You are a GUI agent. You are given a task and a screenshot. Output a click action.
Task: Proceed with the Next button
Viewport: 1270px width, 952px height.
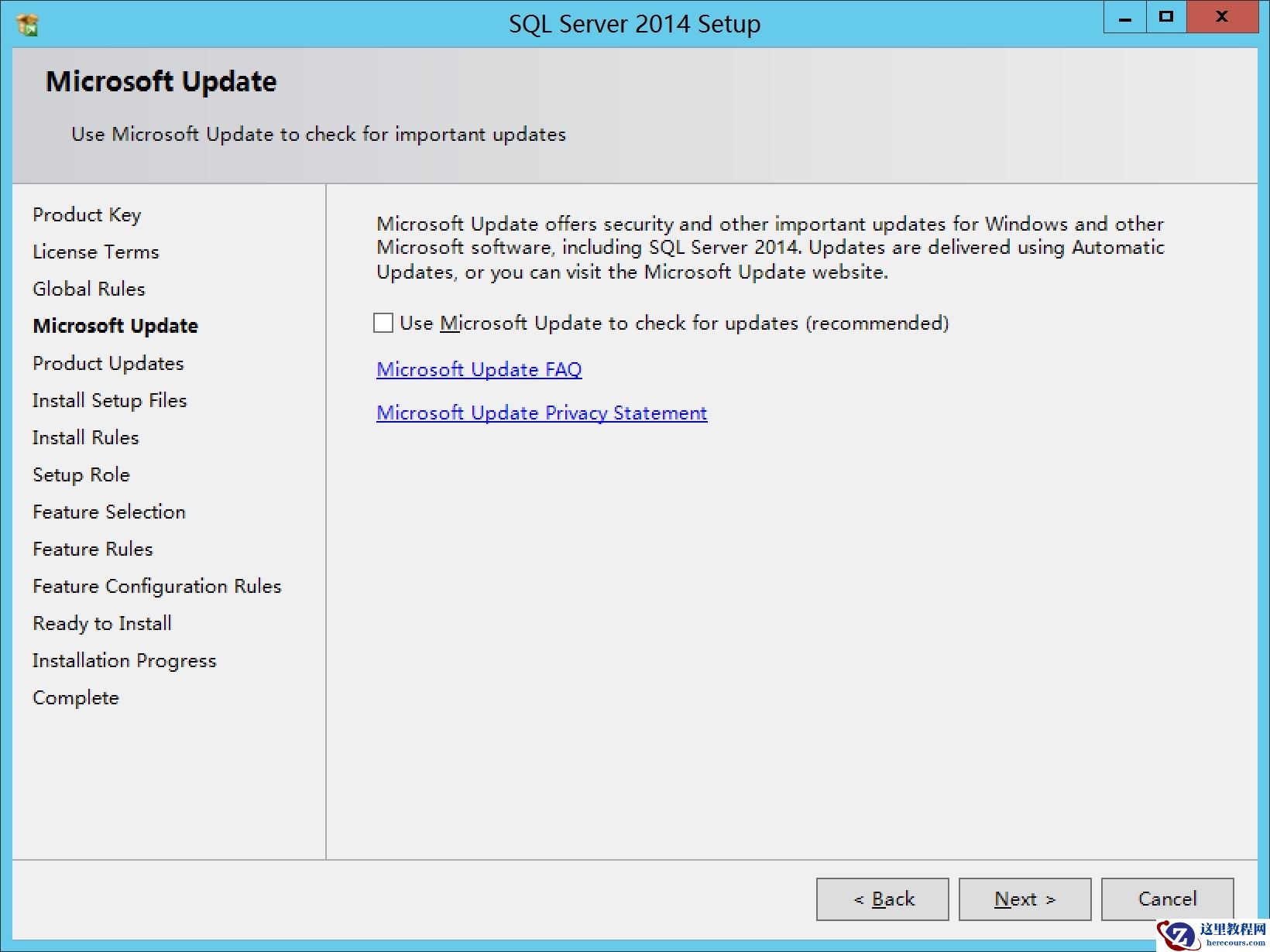[x=1025, y=899]
